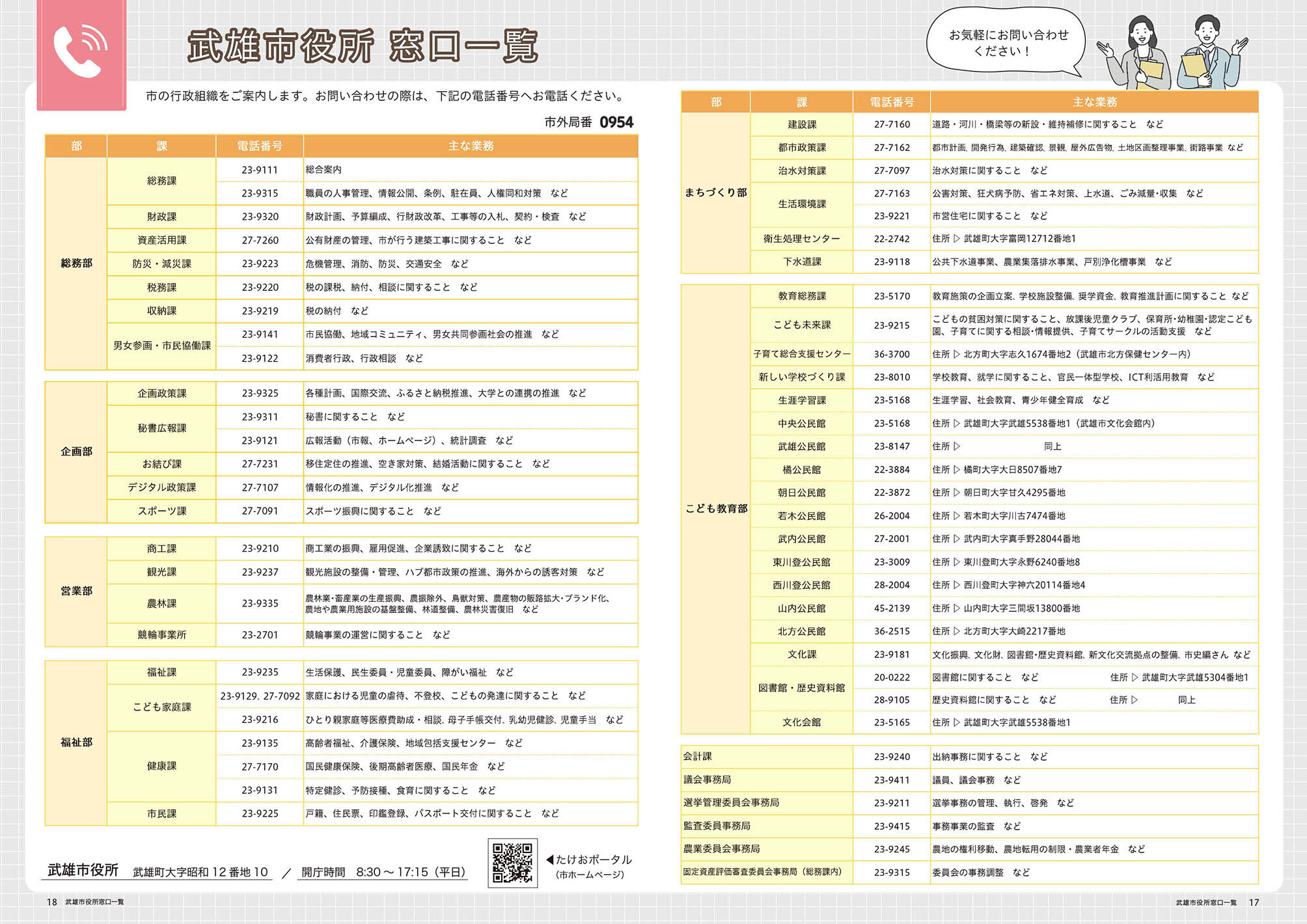
Task: Click the お結び課 cell
Action: click(161, 464)
